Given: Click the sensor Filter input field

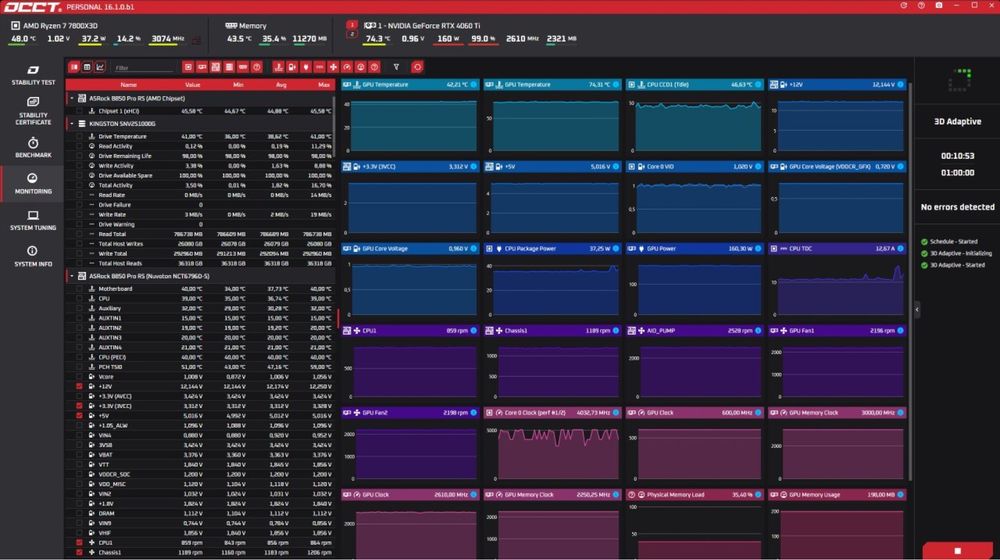Looking at the screenshot, I should pos(143,67).
